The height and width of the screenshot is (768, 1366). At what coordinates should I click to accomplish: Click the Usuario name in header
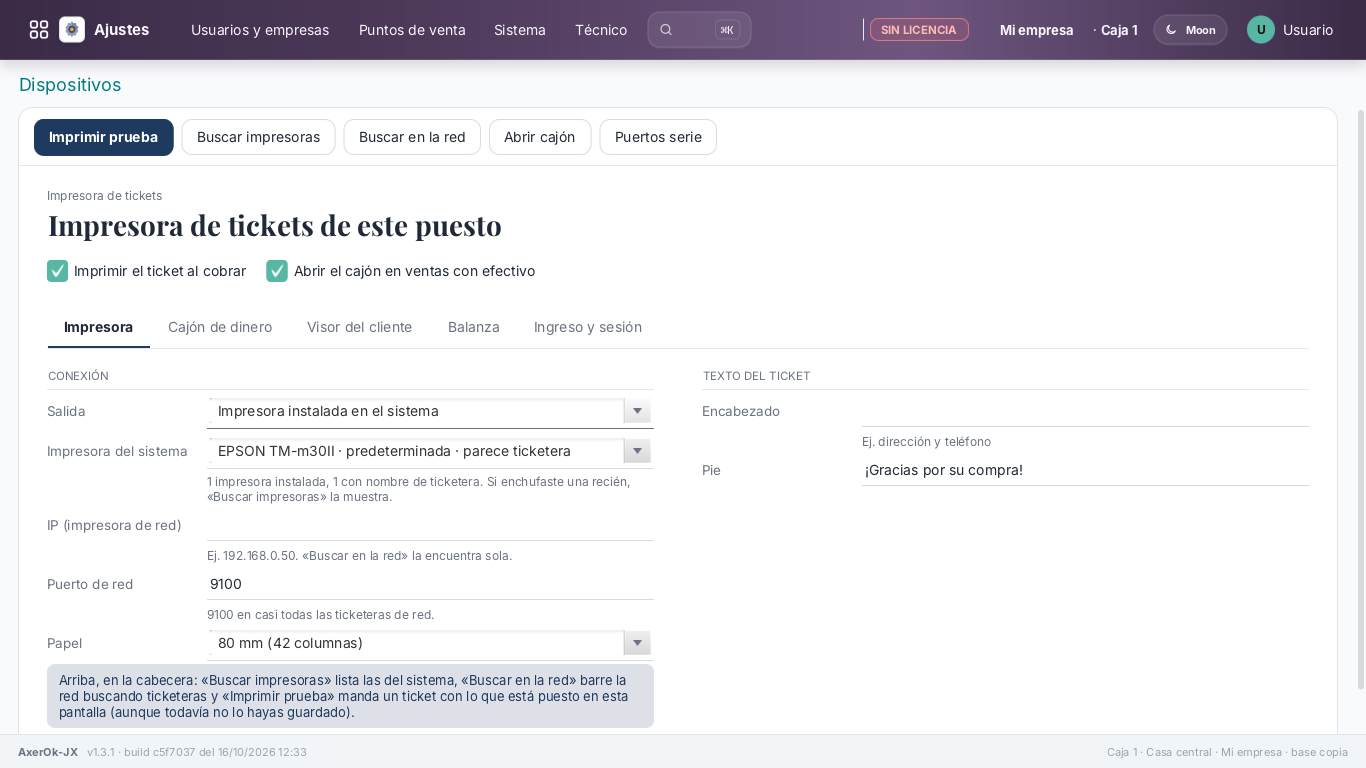pos(1308,30)
